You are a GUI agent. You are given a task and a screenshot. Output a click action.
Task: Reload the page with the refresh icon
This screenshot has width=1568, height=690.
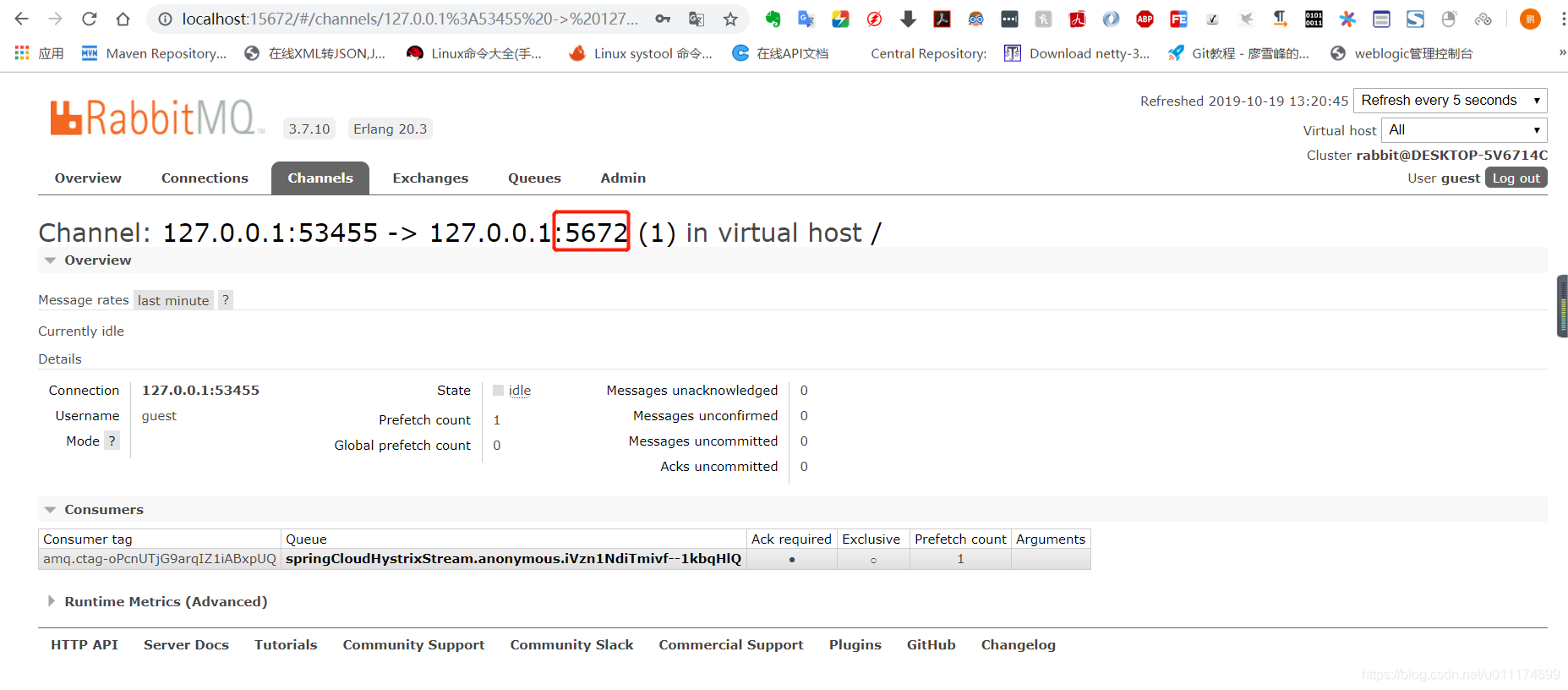point(90,19)
